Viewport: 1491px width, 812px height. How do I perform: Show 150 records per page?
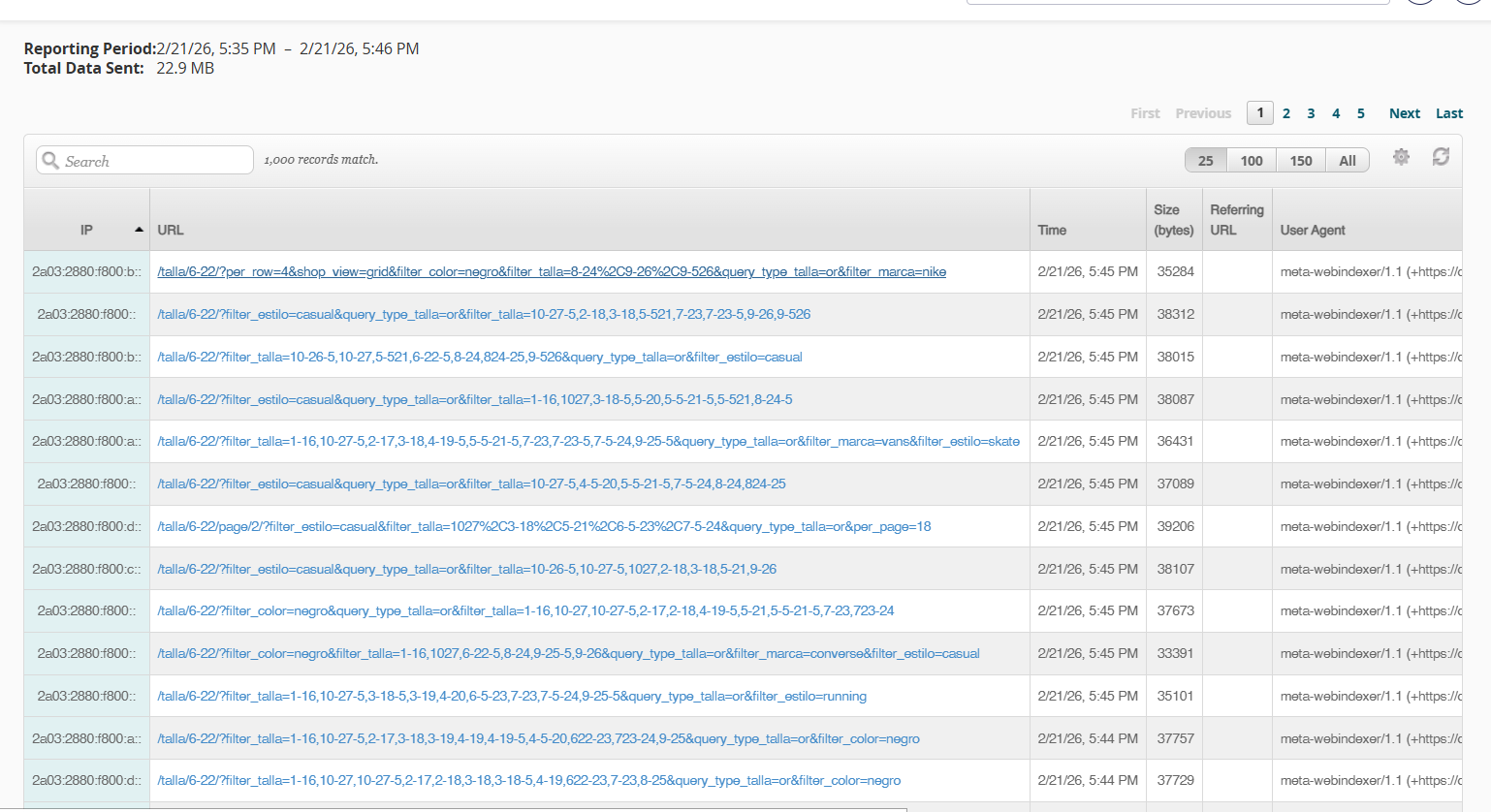1301,161
